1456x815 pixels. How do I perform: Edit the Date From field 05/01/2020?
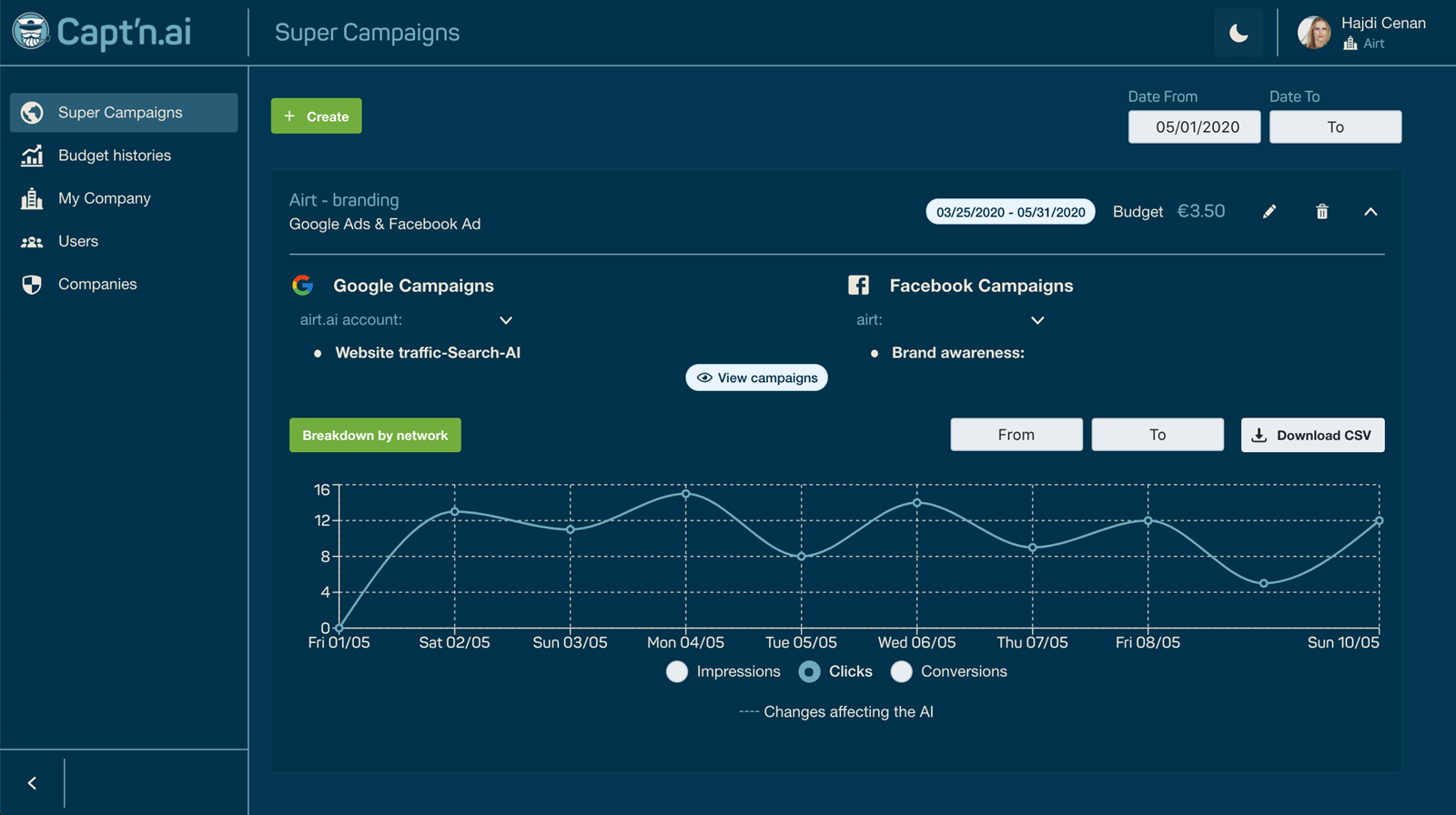click(x=1194, y=127)
